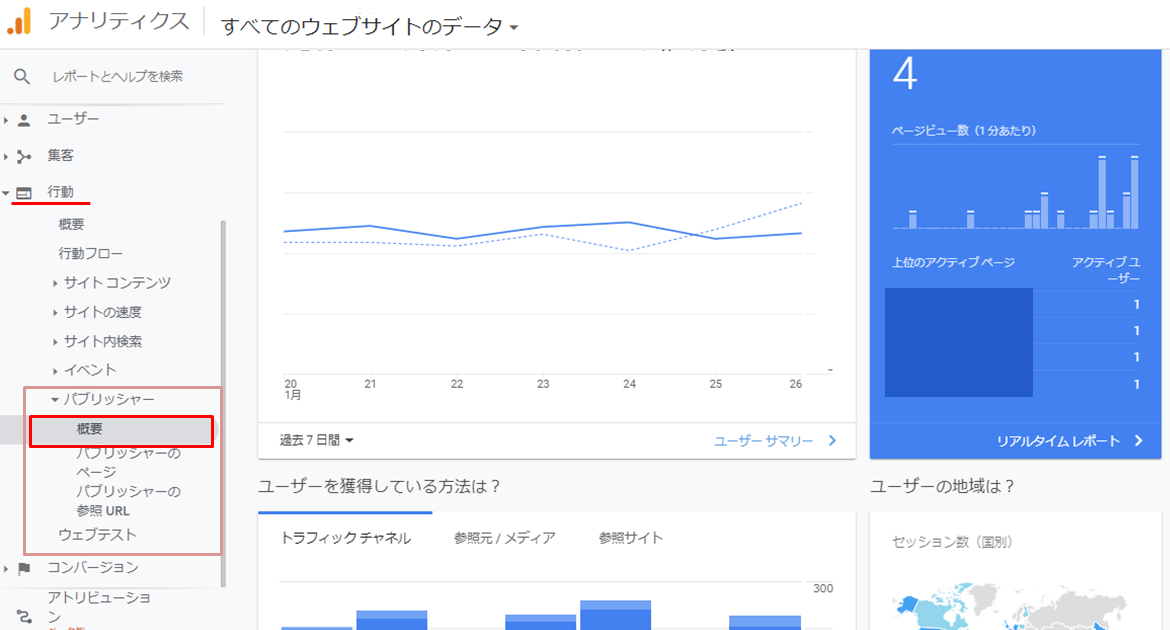Open the ウェブテスト report
The width and height of the screenshot is (1170, 630).
pyautogui.click(x=98, y=535)
